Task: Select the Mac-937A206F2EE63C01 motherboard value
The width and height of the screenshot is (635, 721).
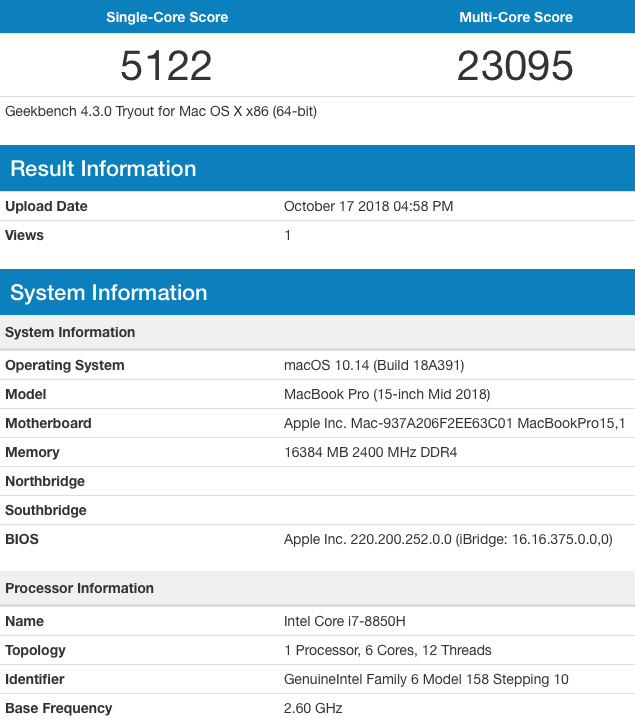Action: click(x=454, y=423)
